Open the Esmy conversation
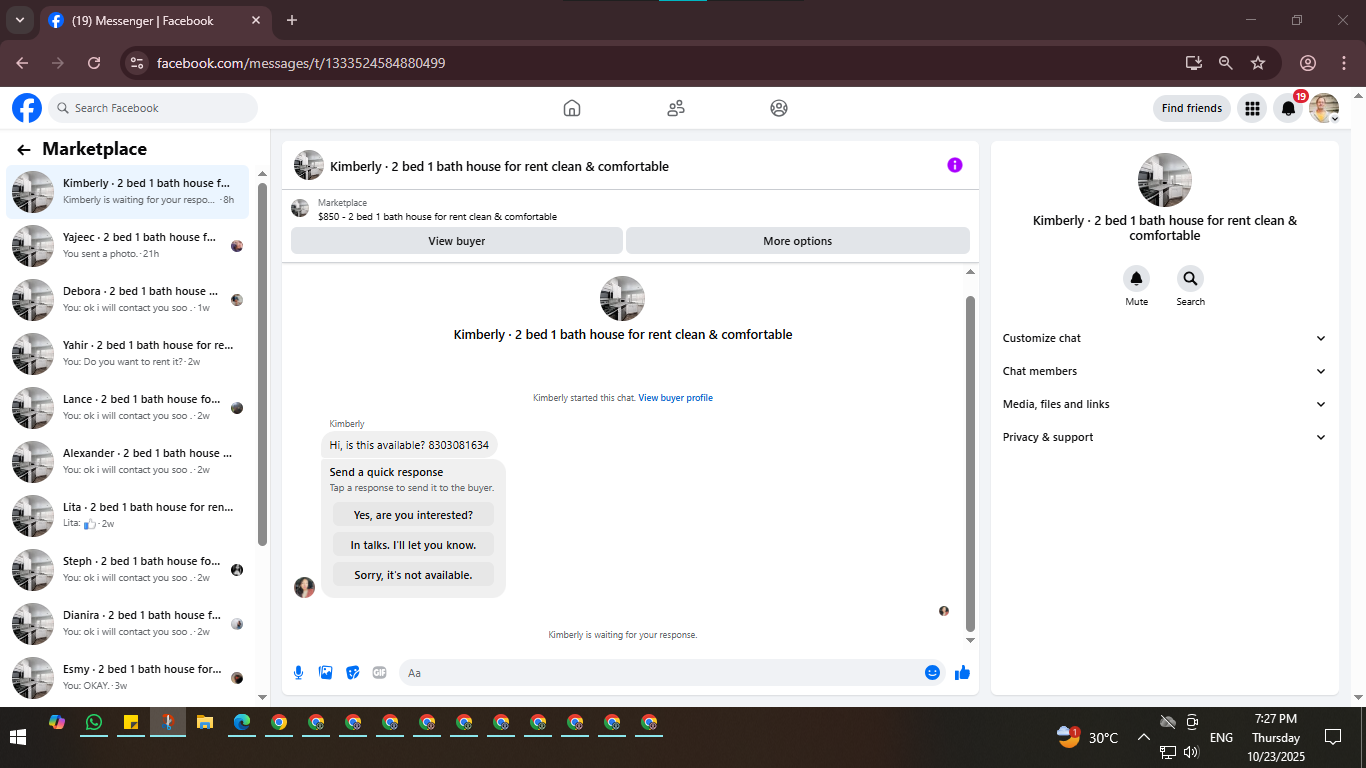Image resolution: width=1366 pixels, height=768 pixels. (128, 677)
